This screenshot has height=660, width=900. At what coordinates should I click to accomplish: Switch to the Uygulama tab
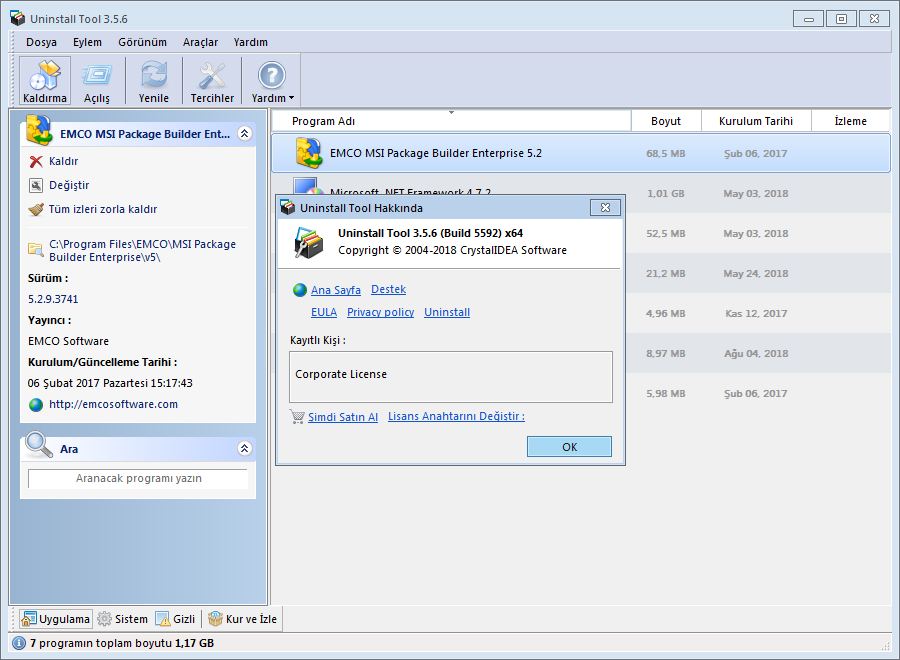[x=56, y=619]
